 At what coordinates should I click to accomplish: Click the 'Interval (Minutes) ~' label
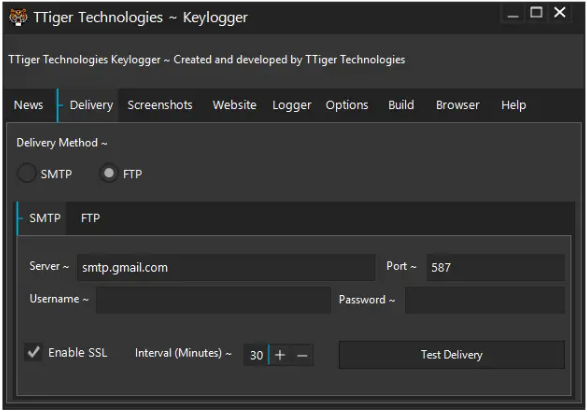[183, 353]
